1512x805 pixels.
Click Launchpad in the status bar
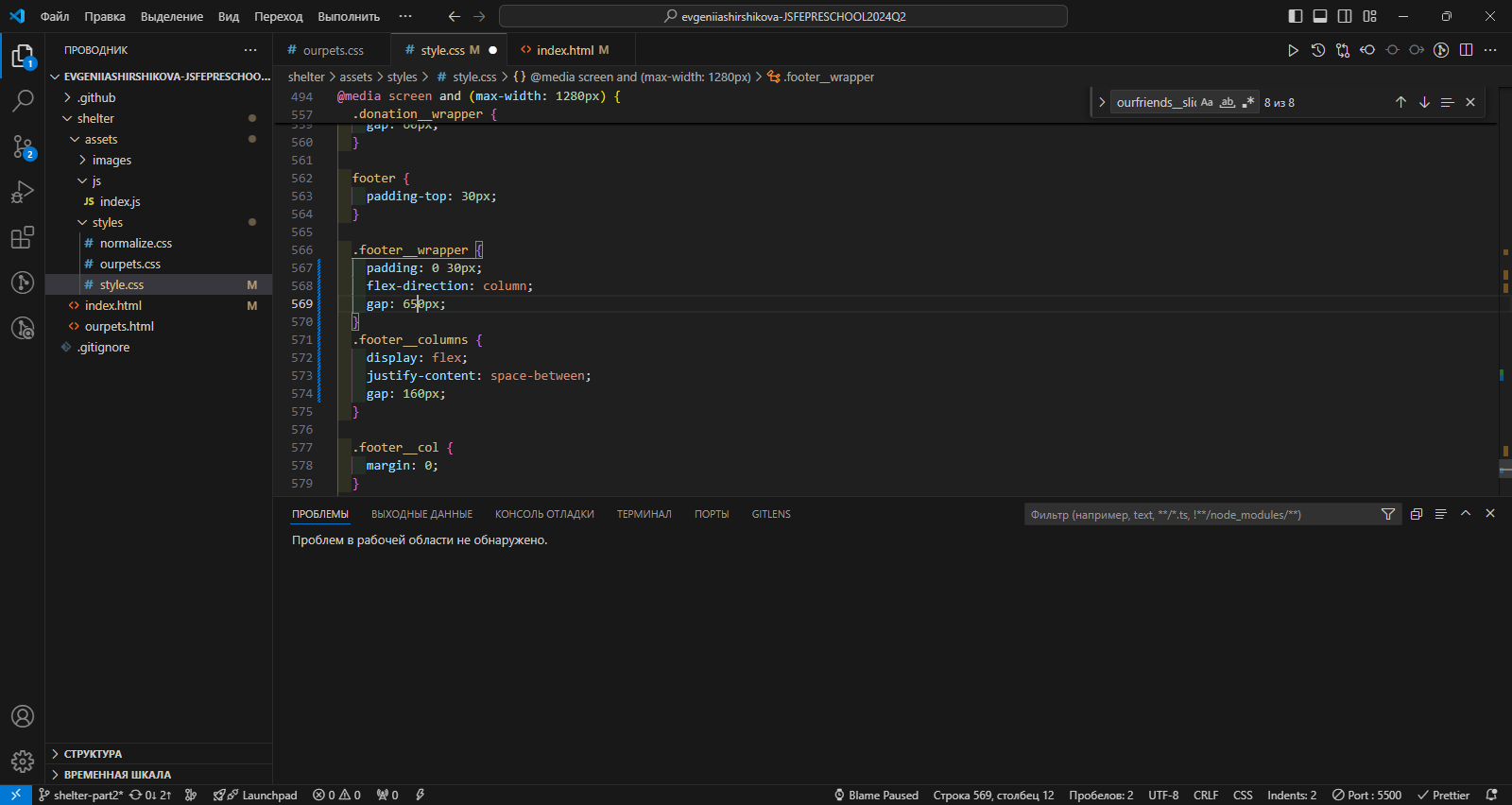coord(256,795)
